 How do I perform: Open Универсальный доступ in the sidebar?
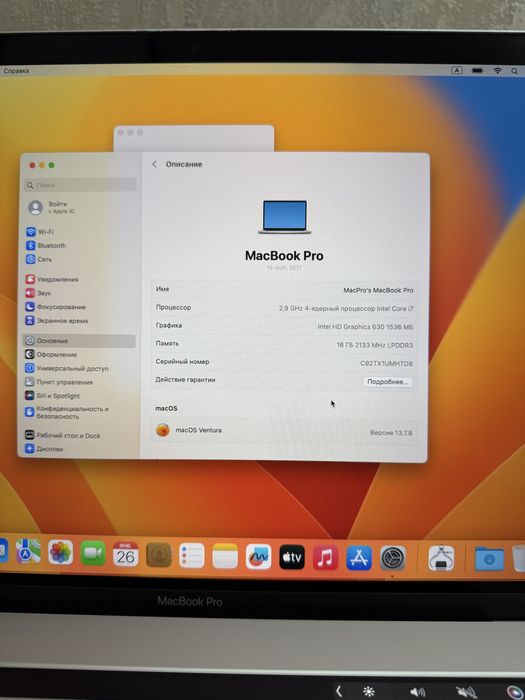pyautogui.click(x=67, y=368)
